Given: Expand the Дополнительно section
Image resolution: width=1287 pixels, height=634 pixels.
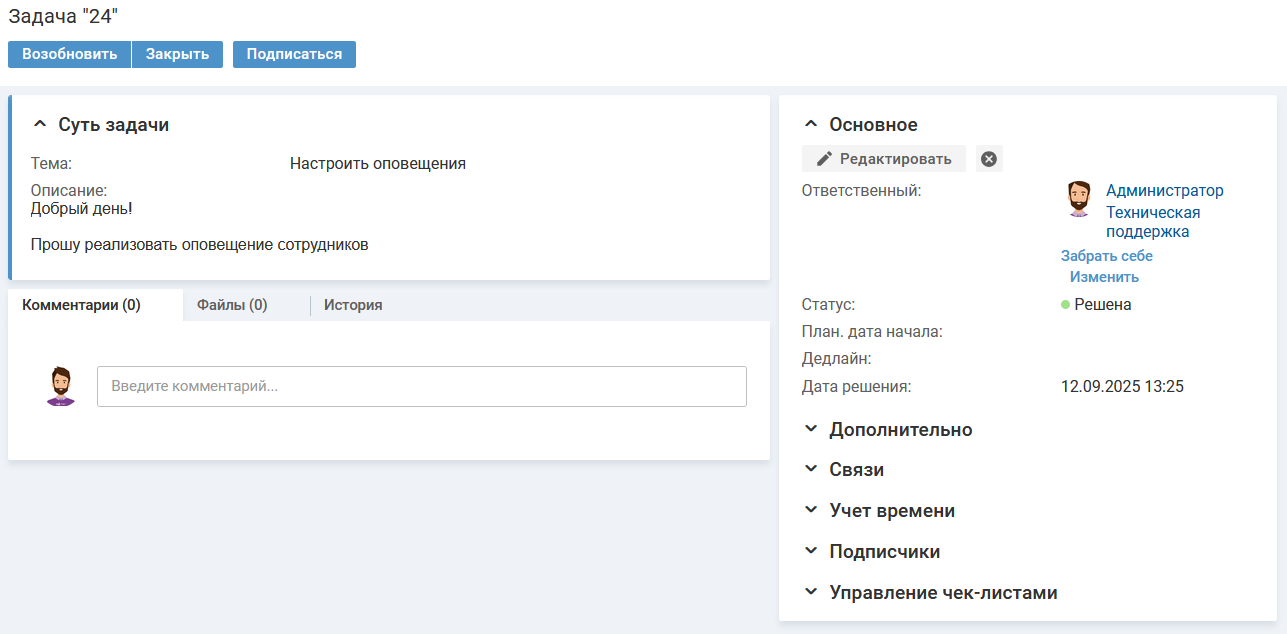Looking at the screenshot, I should coord(811,429).
